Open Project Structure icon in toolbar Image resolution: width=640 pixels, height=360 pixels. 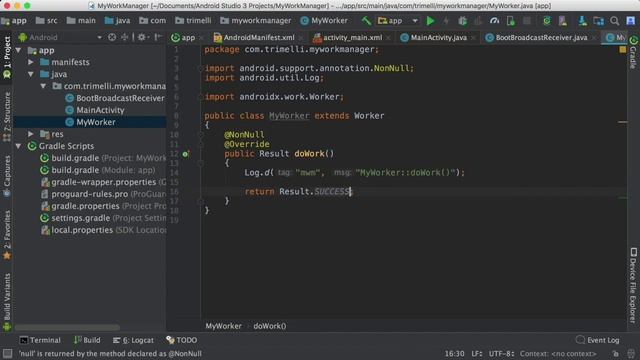pyautogui.click(x=598, y=20)
